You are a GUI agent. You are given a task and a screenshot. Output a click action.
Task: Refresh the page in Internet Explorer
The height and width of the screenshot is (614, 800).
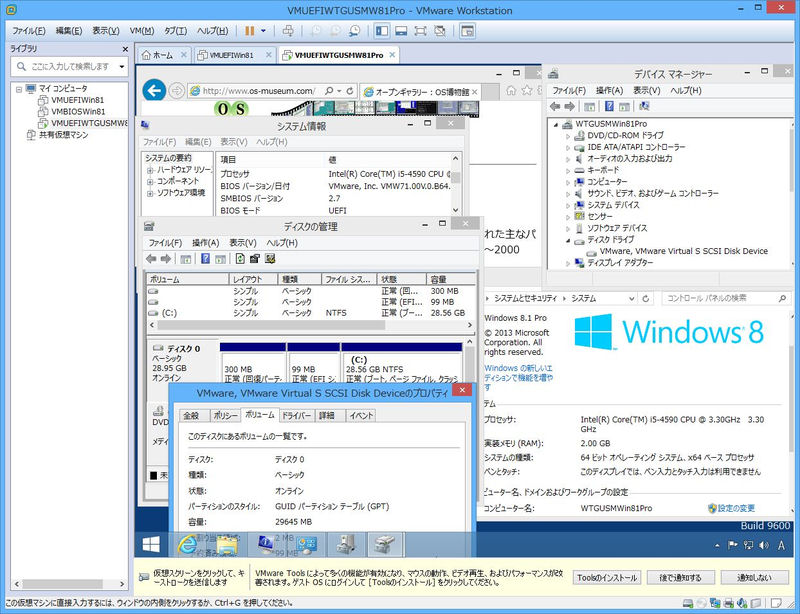pos(350,91)
